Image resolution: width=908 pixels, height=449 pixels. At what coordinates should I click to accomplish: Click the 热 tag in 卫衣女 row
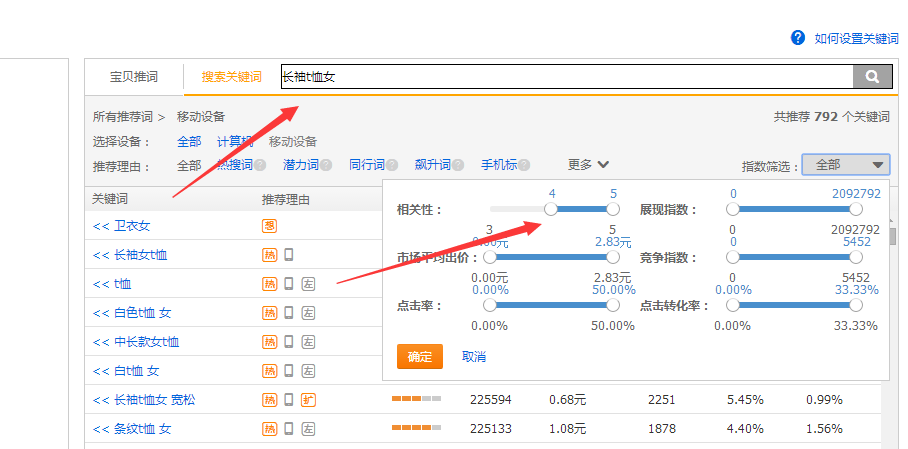pos(269,226)
